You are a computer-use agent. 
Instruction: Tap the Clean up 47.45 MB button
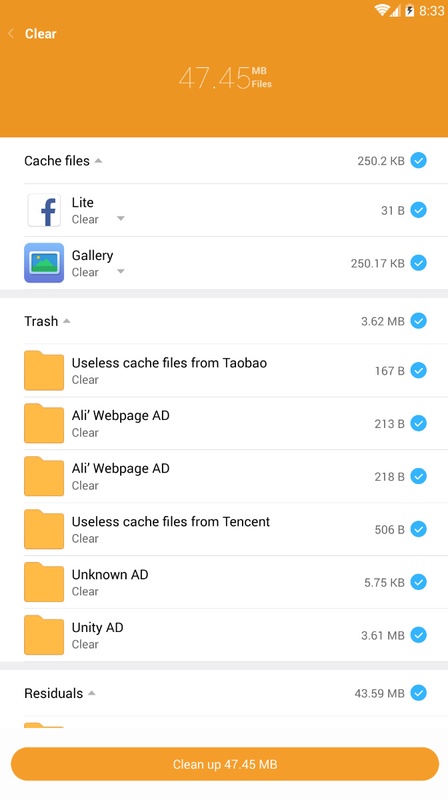point(225,764)
